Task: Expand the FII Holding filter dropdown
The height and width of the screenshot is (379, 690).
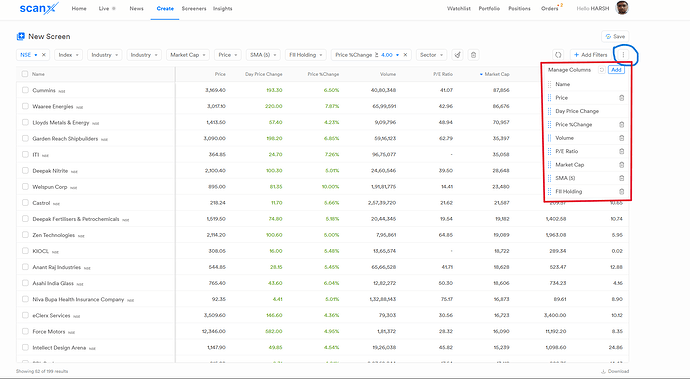Action: pyautogui.click(x=306, y=55)
